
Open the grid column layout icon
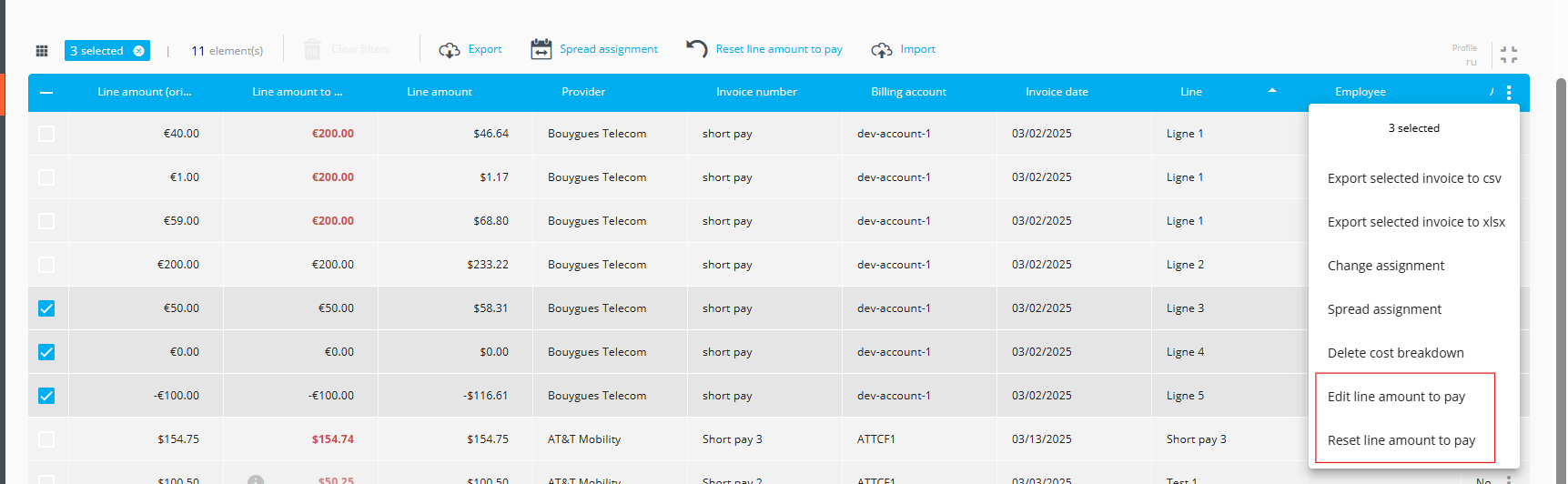41,51
